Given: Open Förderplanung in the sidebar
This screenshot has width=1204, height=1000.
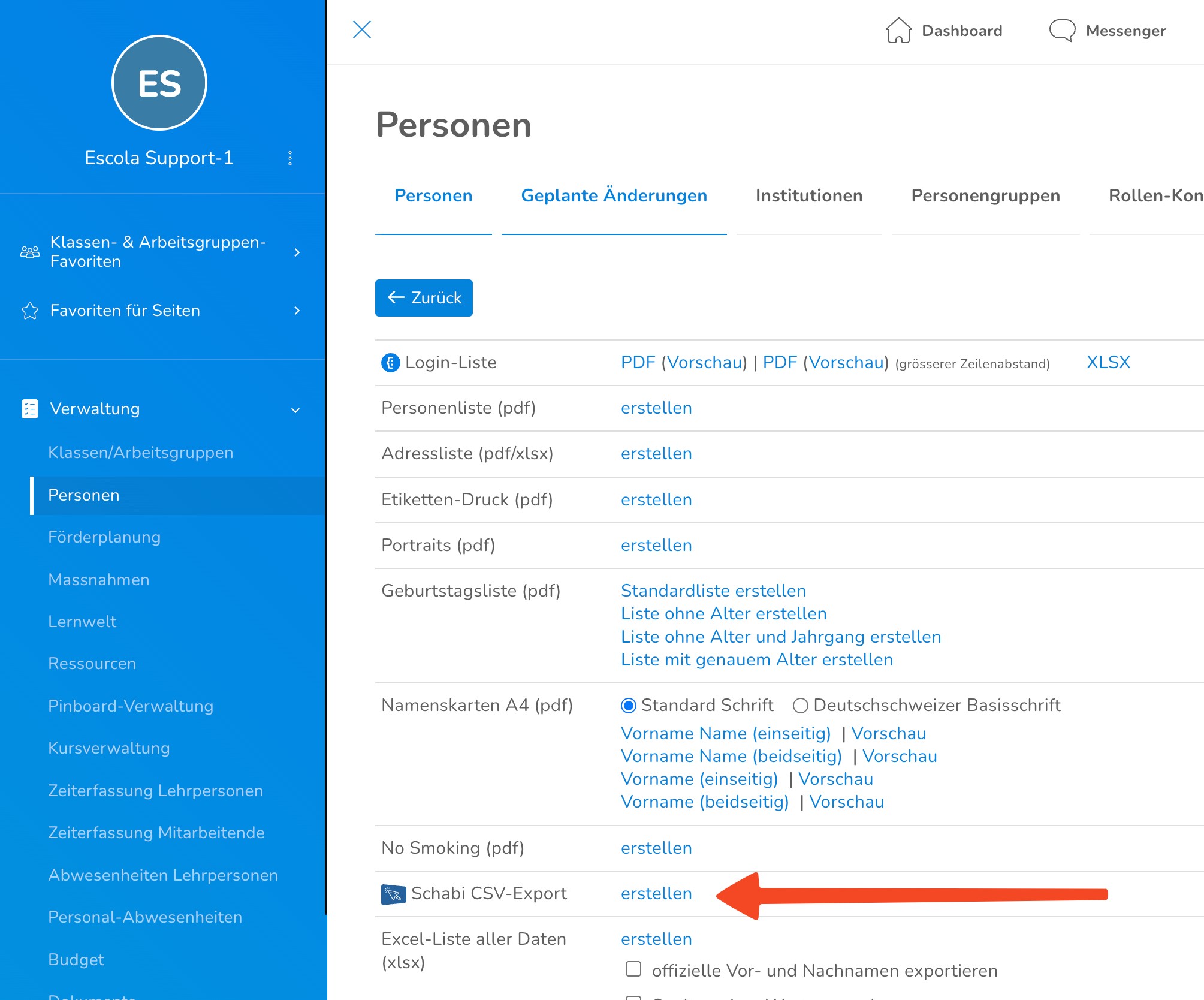Looking at the screenshot, I should tap(104, 537).
